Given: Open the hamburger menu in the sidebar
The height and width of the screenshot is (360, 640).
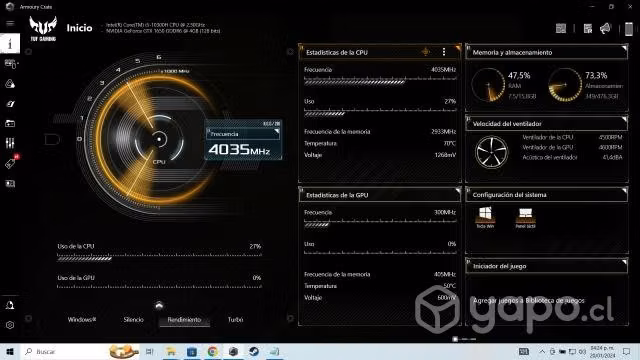Looking at the screenshot, I should [10, 23].
